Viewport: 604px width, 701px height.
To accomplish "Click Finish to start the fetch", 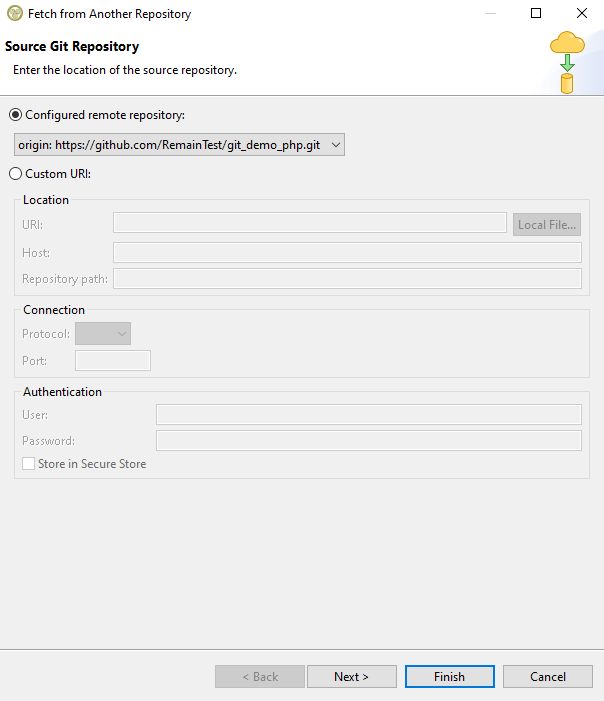I will [x=449, y=677].
